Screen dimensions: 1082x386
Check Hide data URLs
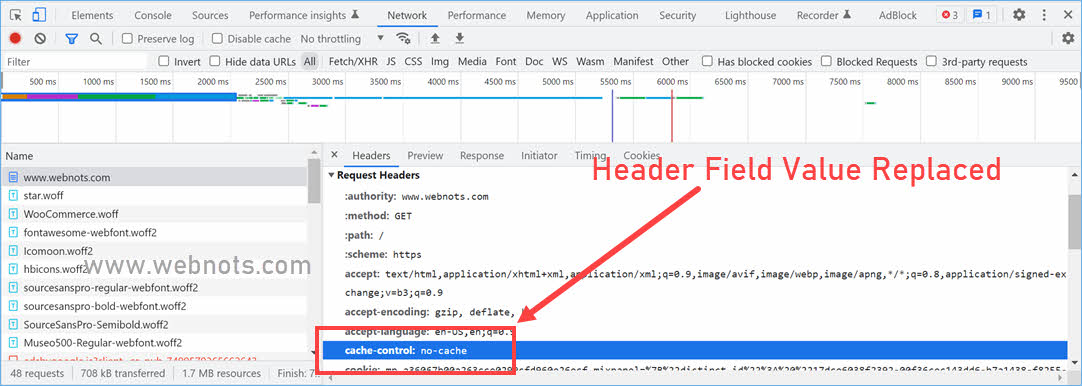click(215, 61)
